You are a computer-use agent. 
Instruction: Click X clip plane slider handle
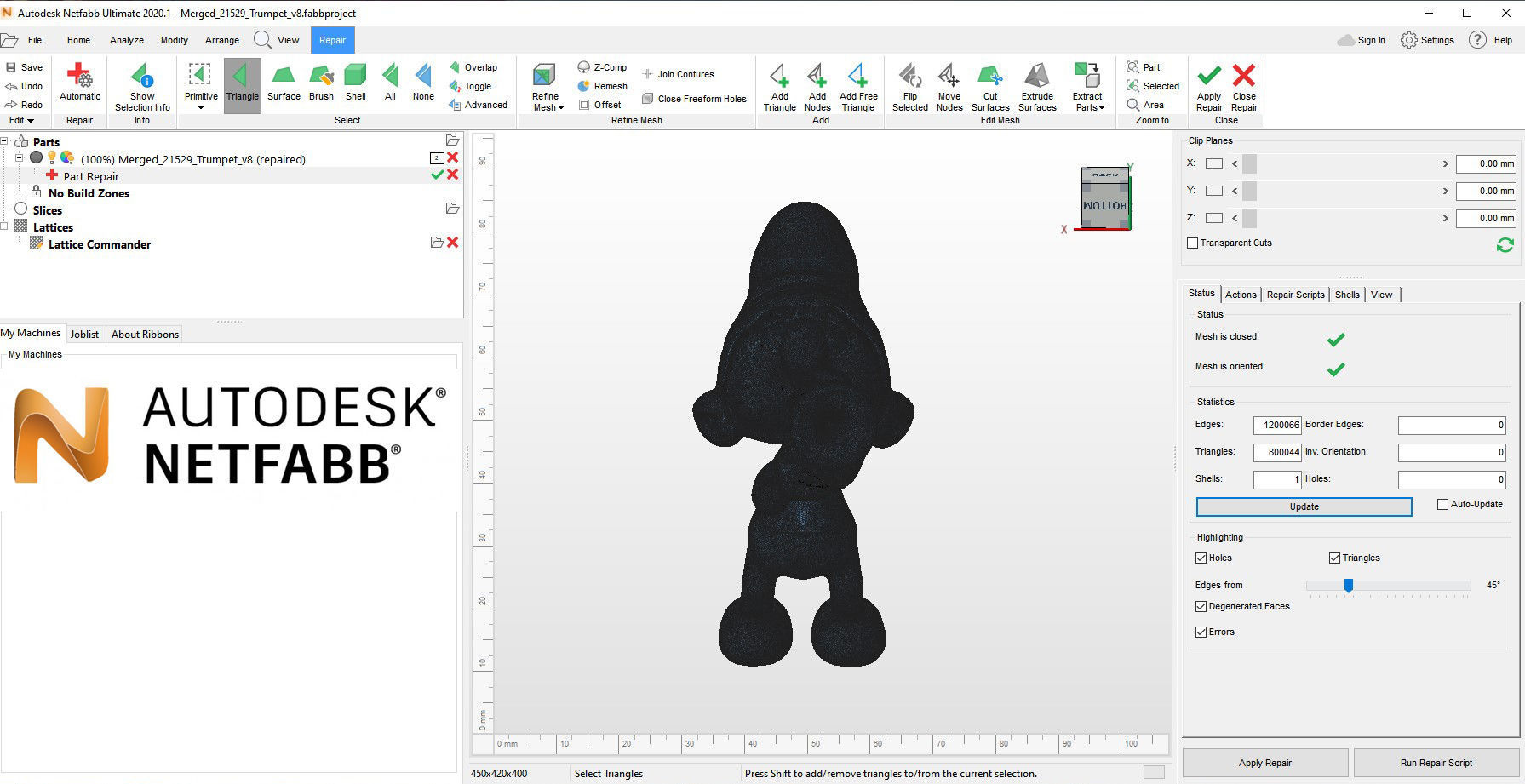pos(1249,163)
